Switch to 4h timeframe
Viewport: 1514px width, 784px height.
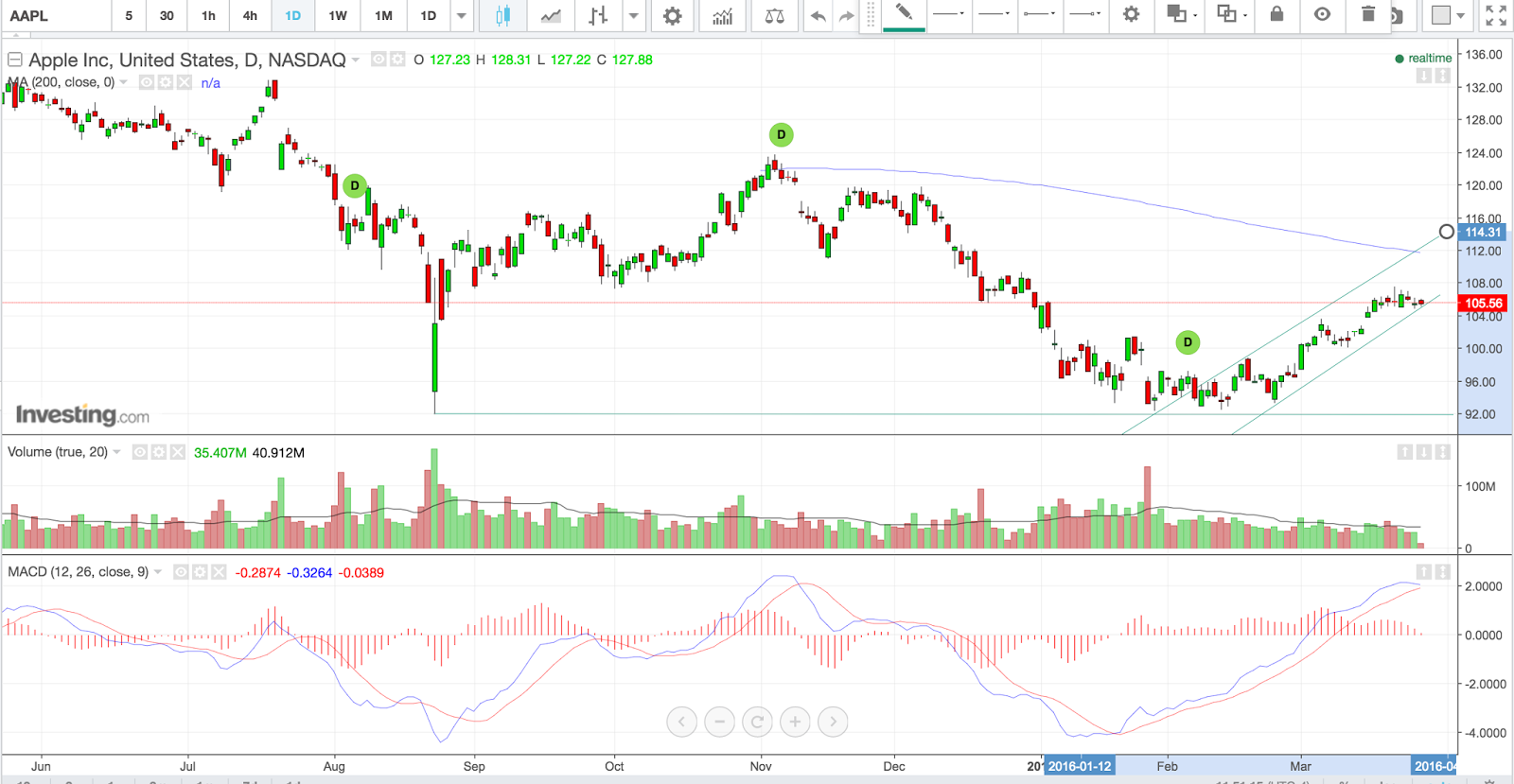tap(250, 15)
